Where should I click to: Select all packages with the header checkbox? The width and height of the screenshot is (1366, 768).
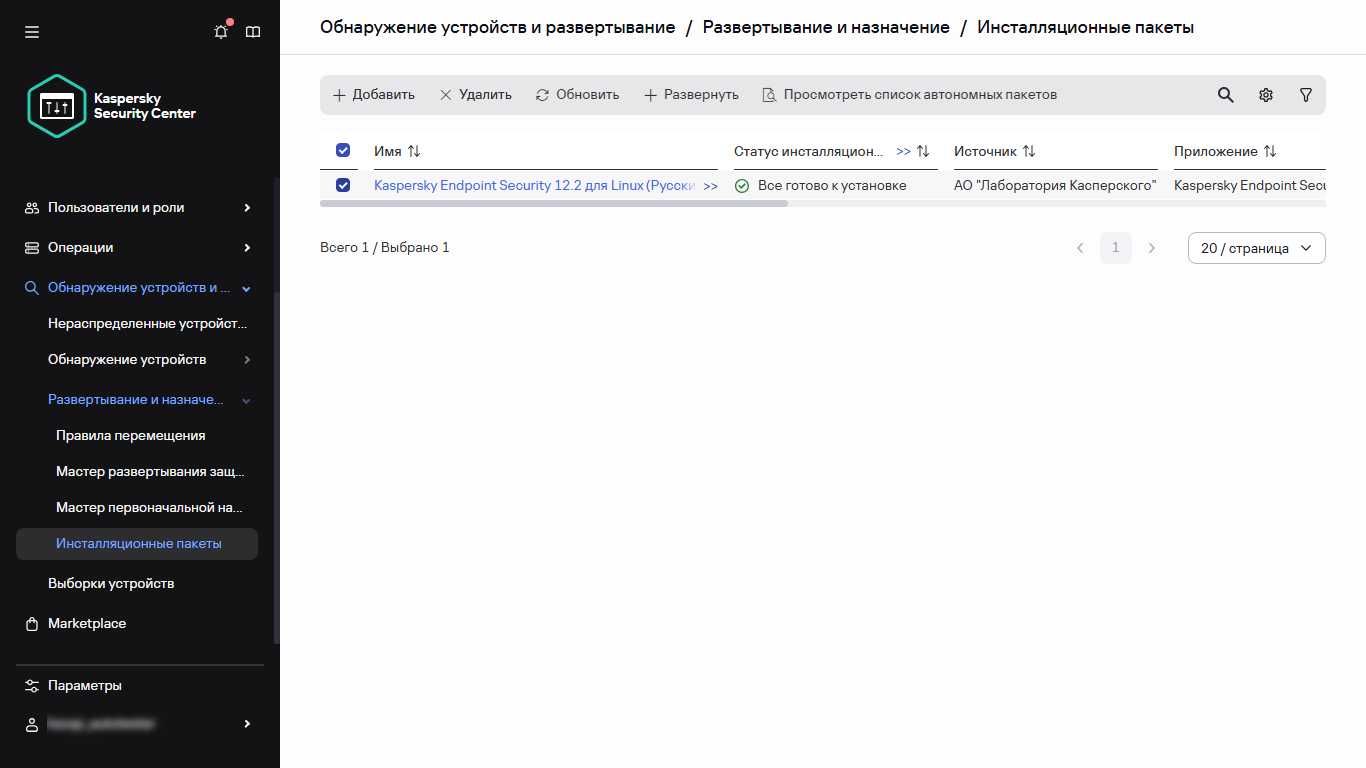click(342, 150)
